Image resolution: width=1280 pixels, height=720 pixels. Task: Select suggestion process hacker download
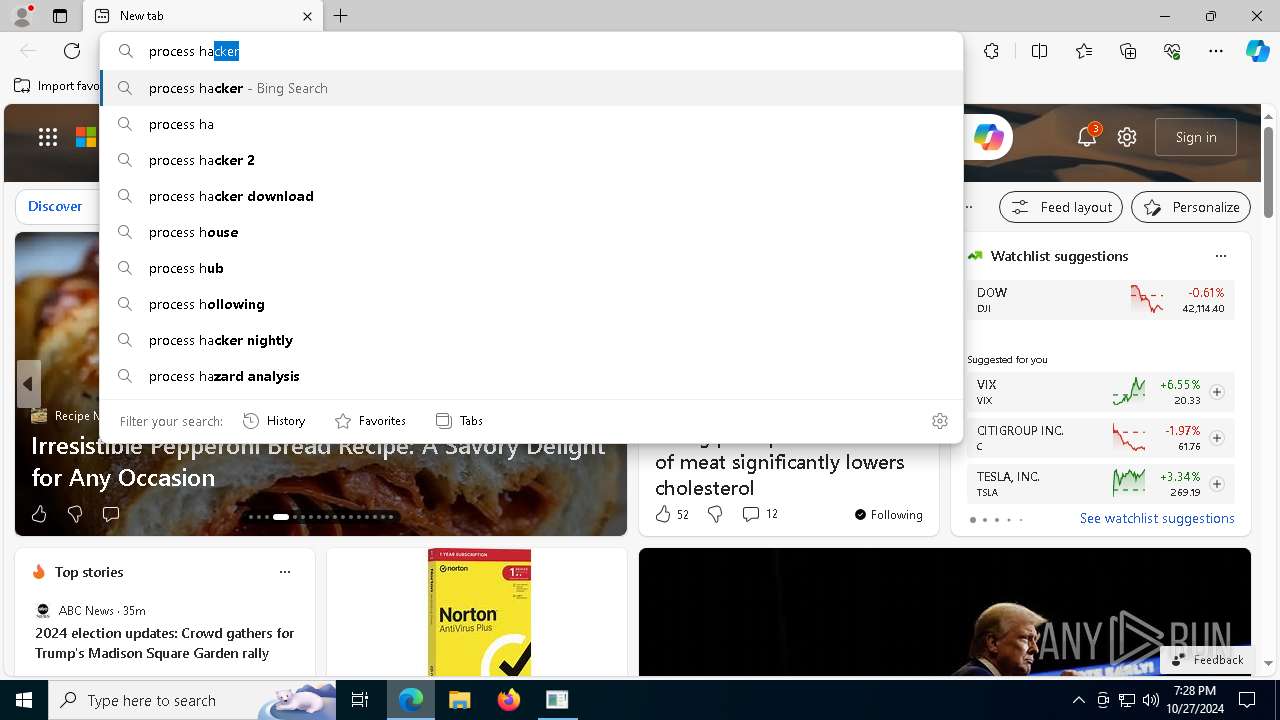tap(532, 196)
